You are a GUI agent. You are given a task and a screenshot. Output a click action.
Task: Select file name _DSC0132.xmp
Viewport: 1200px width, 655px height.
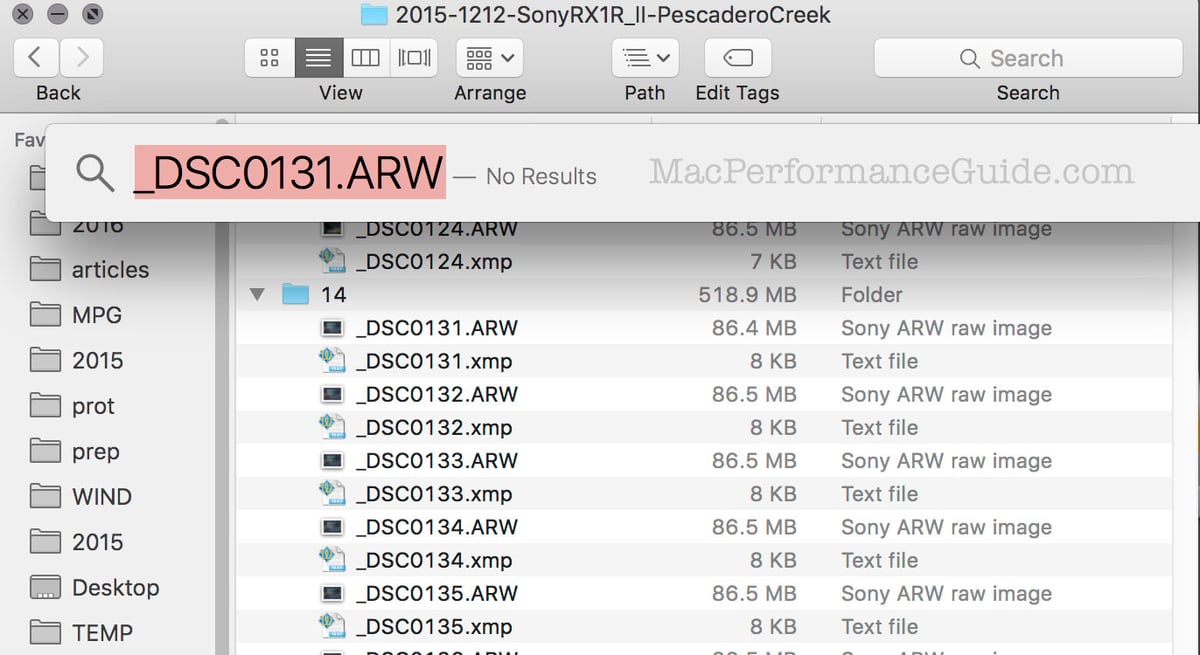pos(434,427)
